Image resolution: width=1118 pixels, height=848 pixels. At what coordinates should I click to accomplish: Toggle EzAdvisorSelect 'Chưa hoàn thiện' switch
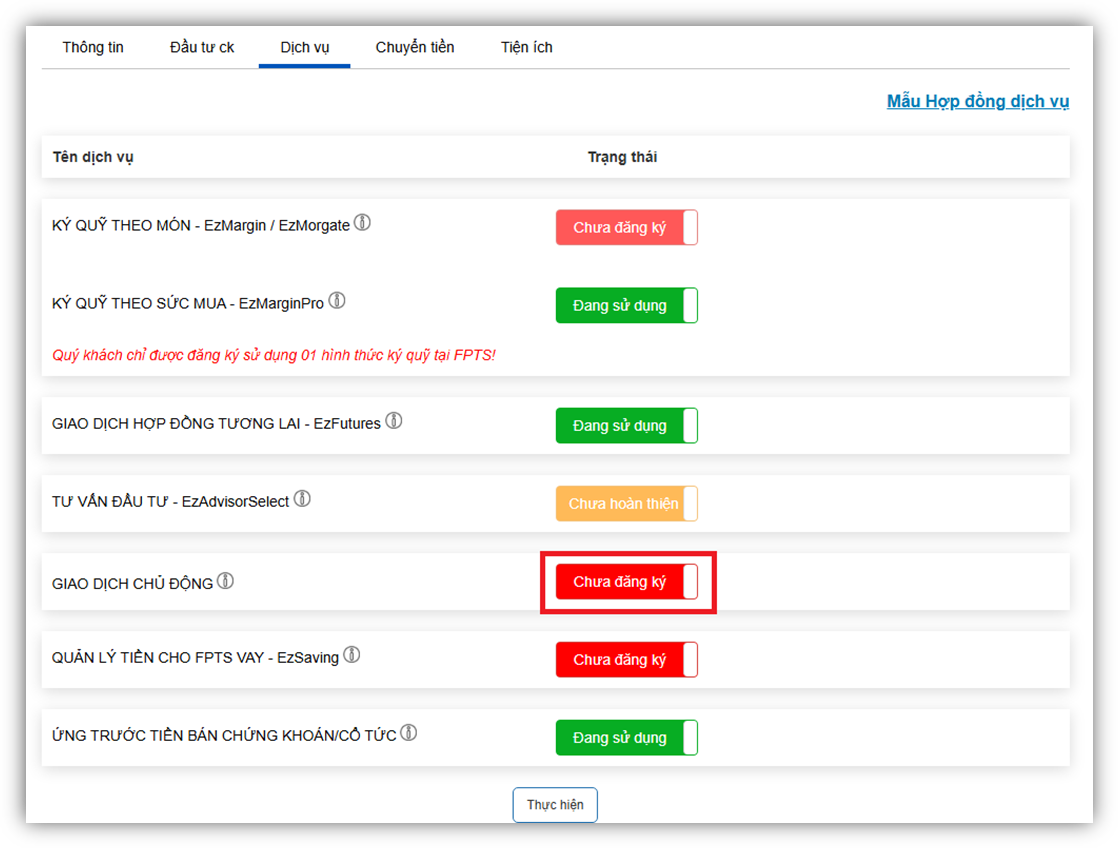[x=627, y=504]
